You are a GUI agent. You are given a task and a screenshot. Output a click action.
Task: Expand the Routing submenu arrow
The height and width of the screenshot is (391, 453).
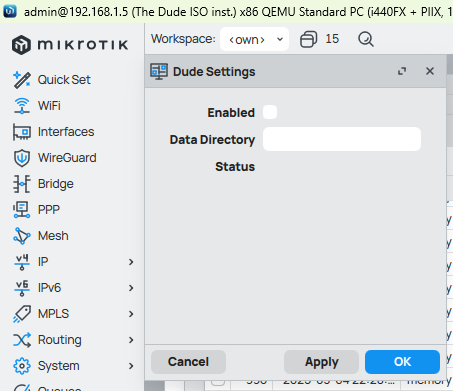tap(131, 340)
